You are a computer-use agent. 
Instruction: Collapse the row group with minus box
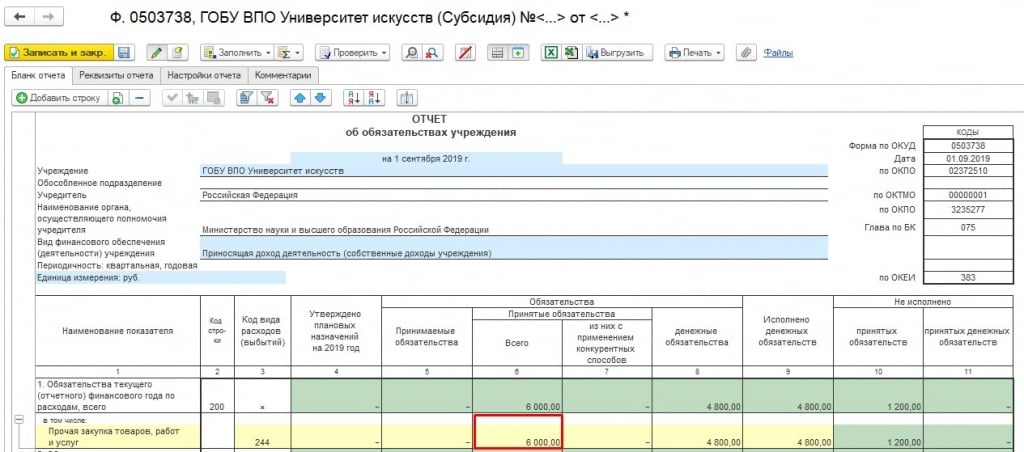tap(18, 421)
